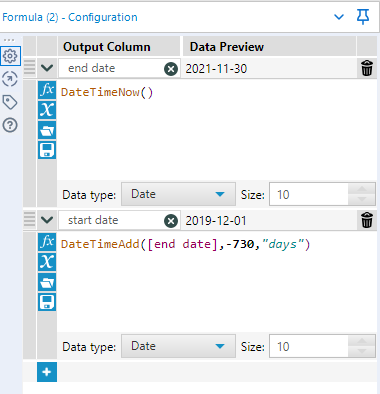
Task: Open the Help question mark icon
Action: [10, 125]
